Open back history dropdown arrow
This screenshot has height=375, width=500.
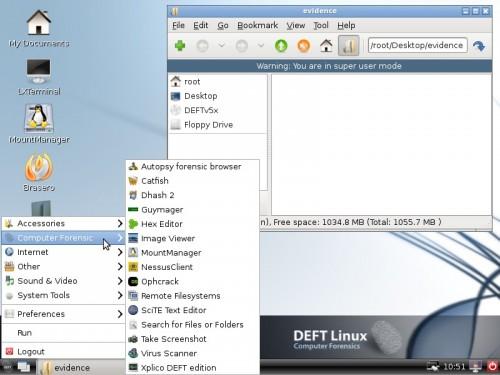tap(222, 45)
